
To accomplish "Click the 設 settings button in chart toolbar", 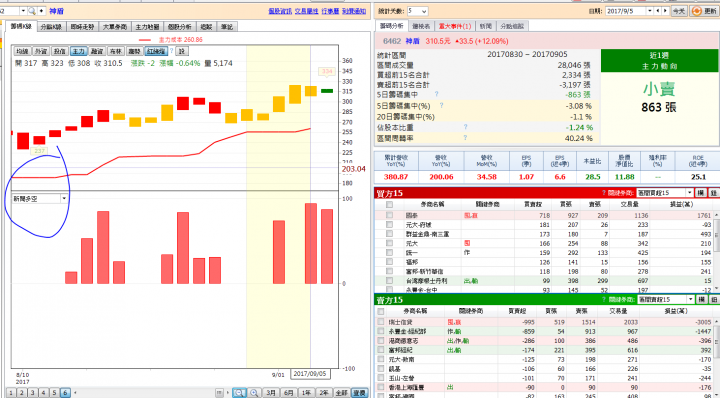I will (182, 51).
